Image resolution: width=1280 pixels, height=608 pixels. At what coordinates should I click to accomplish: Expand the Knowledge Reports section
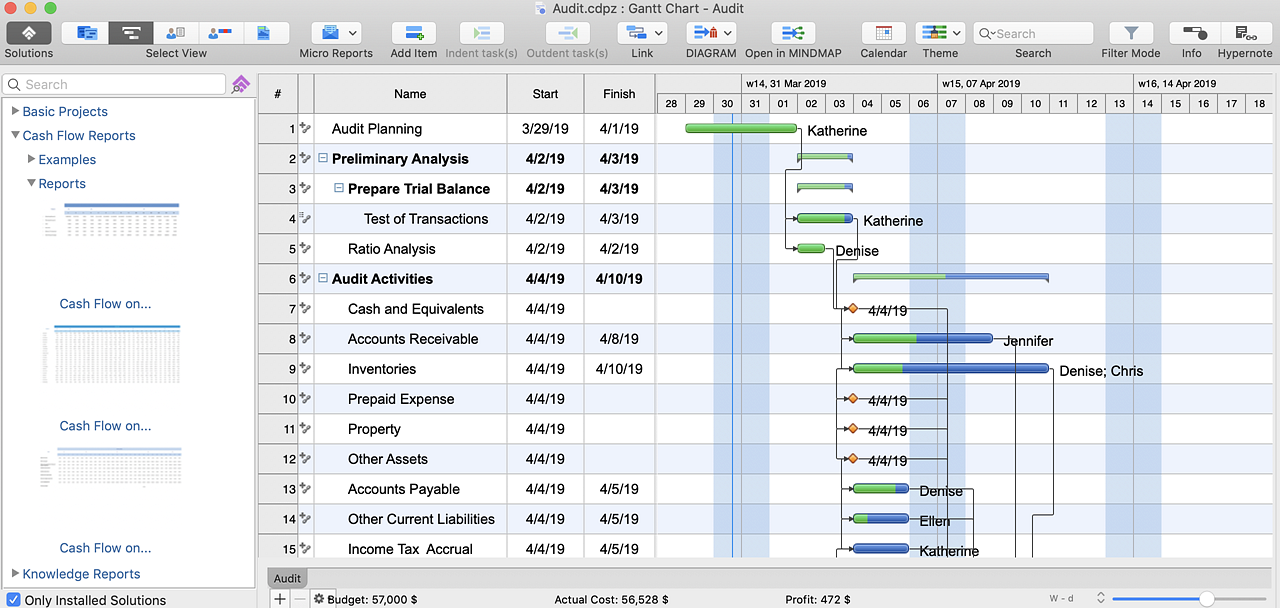(15, 574)
